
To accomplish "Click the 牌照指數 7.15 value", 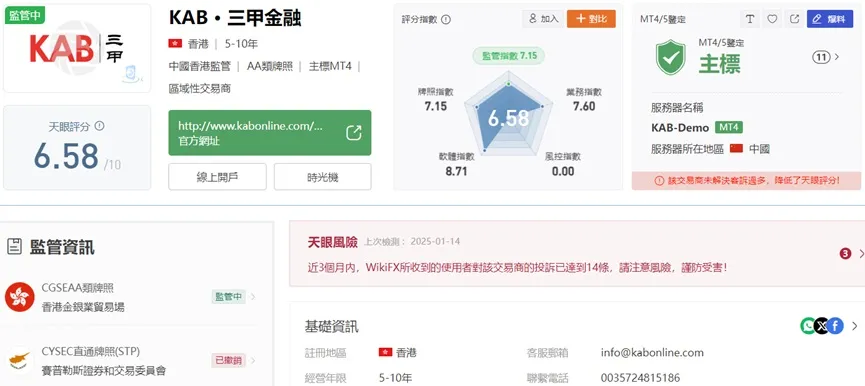I will (x=435, y=106).
